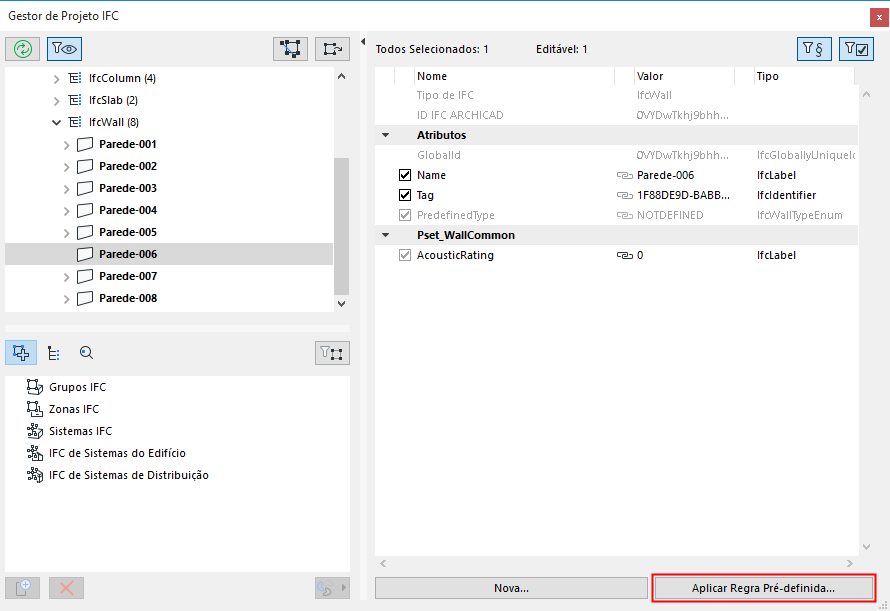Toggle the AcousticRating checkbox
890x611 pixels.
(x=405, y=255)
